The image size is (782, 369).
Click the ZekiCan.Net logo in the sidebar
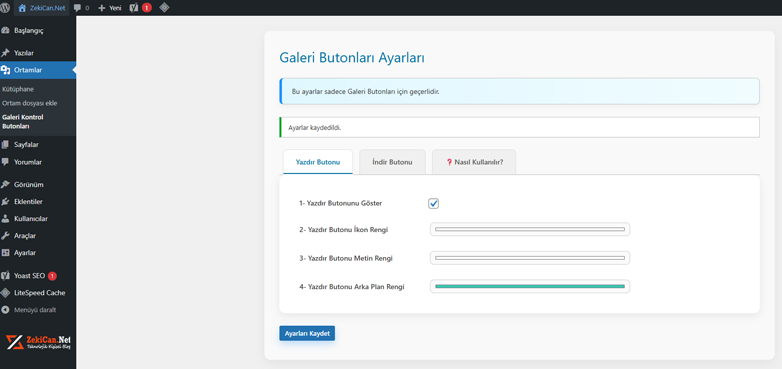[x=38, y=341]
